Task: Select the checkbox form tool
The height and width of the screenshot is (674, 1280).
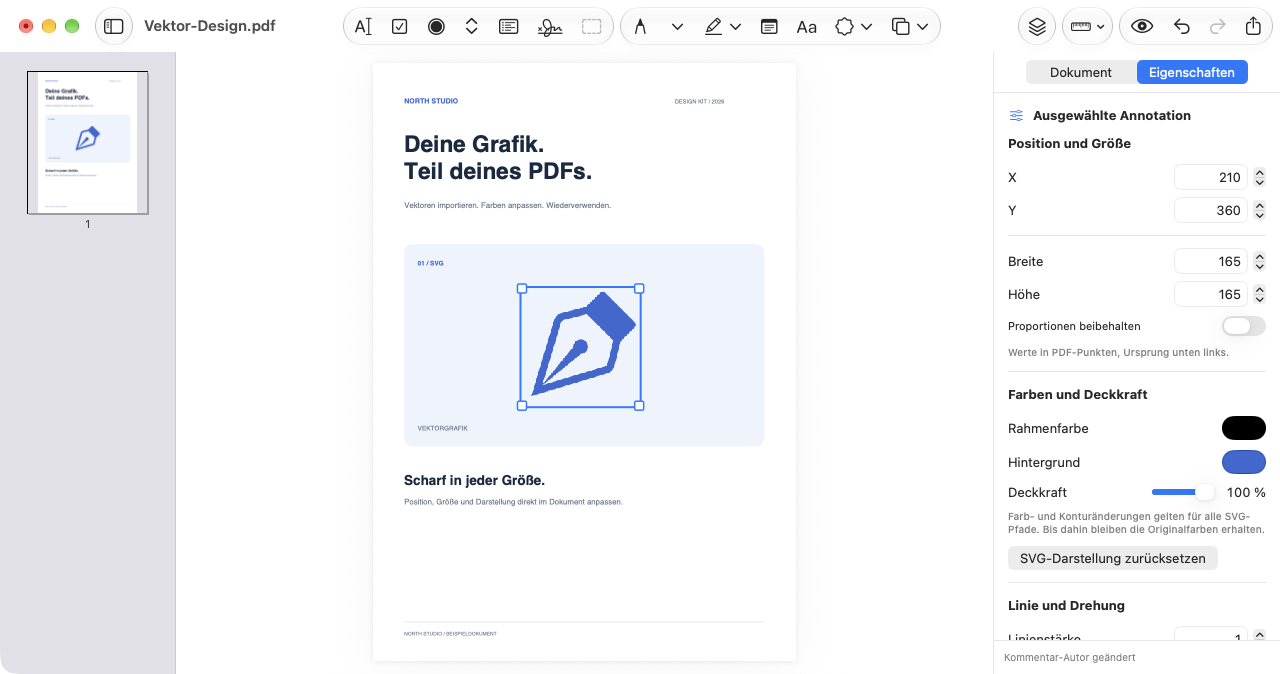Action: point(400,27)
